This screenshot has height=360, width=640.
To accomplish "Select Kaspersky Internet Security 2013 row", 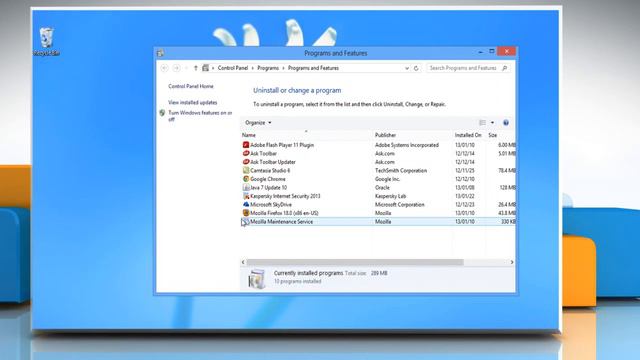I will (378, 196).
